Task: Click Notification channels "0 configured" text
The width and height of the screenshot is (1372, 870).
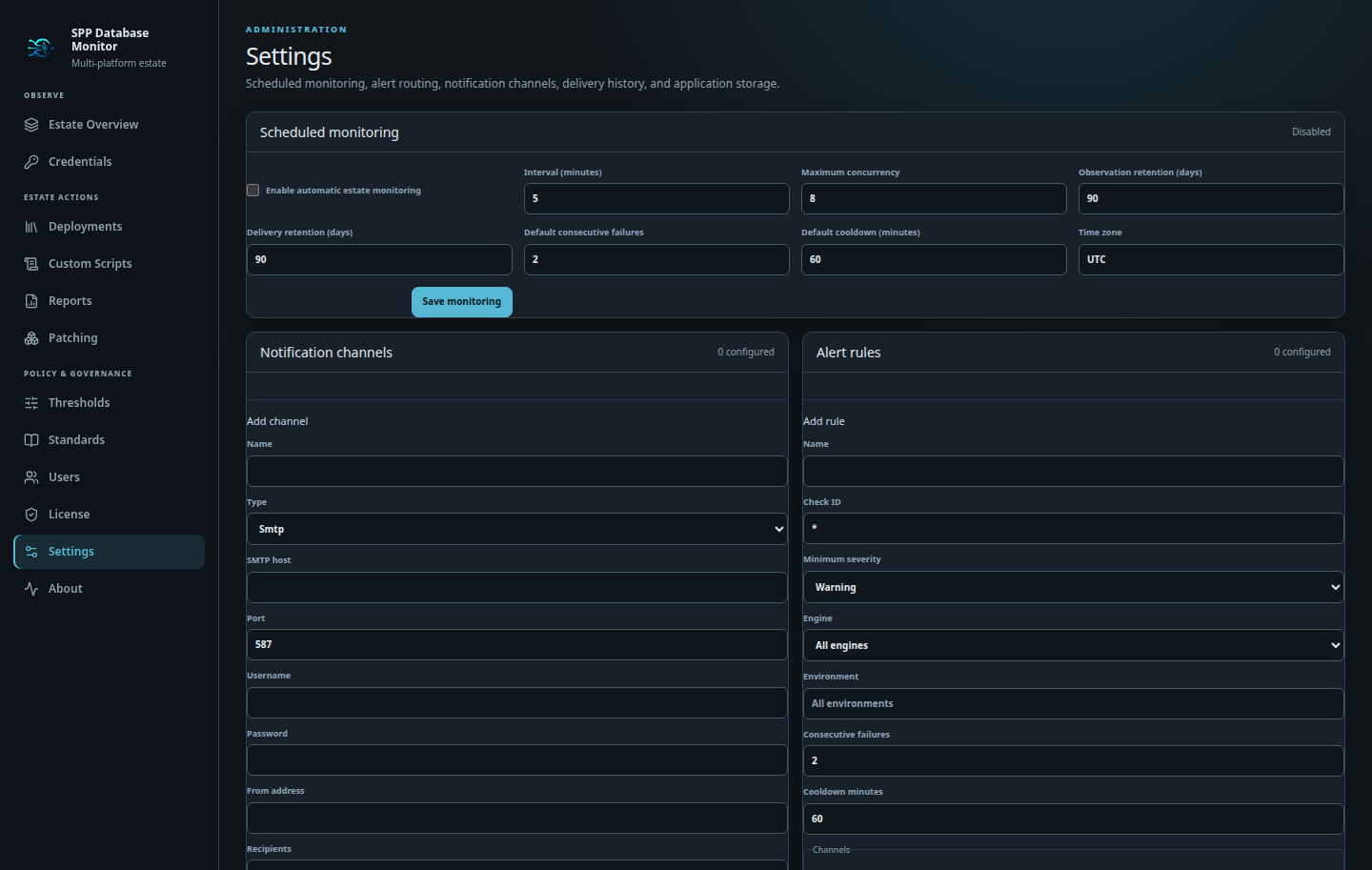Action: click(x=746, y=353)
